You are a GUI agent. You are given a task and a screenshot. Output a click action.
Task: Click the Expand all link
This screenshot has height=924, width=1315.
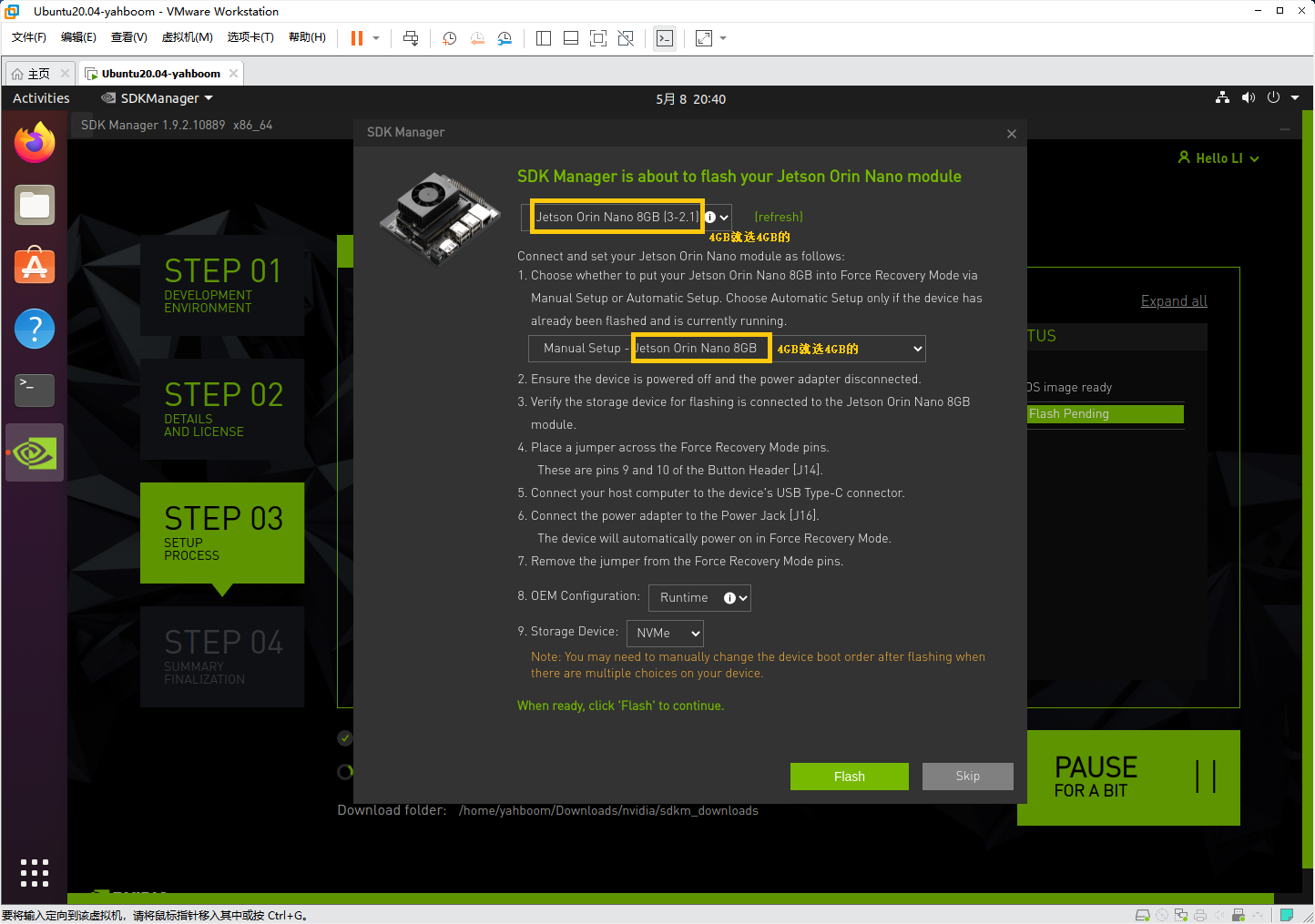[x=1174, y=300]
